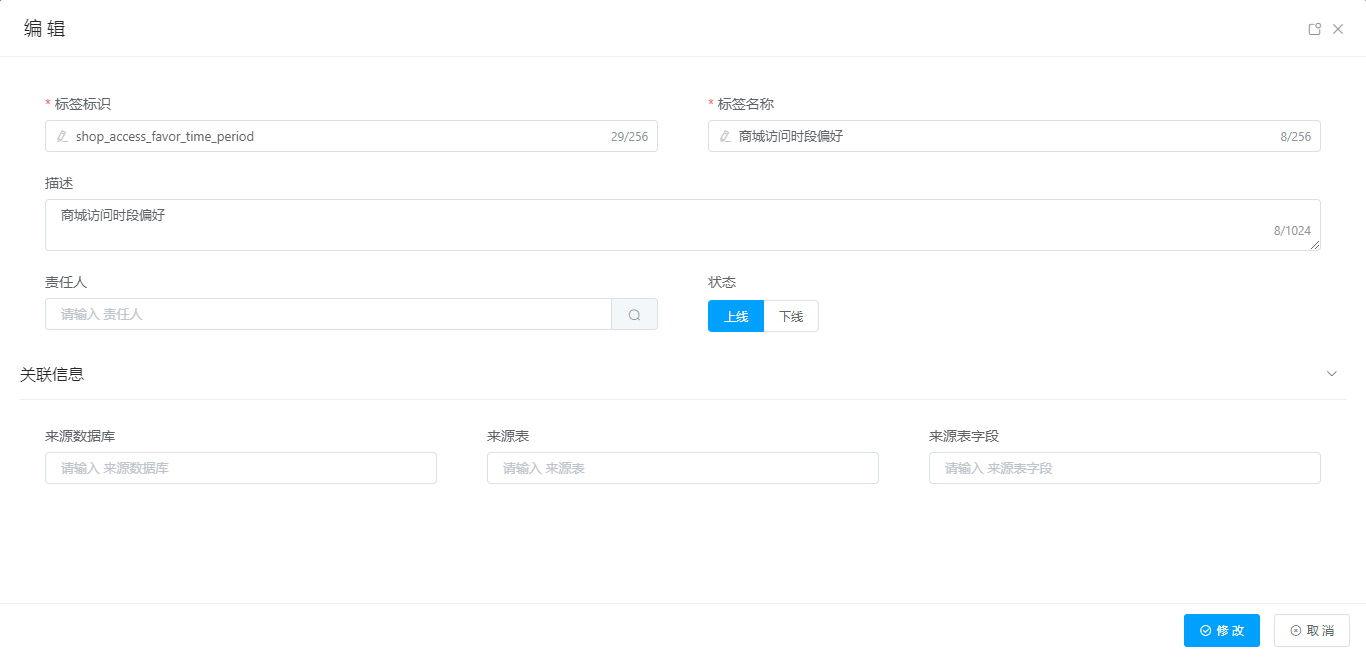Click the 编辑 title heading
The height and width of the screenshot is (657, 1366).
(x=44, y=27)
